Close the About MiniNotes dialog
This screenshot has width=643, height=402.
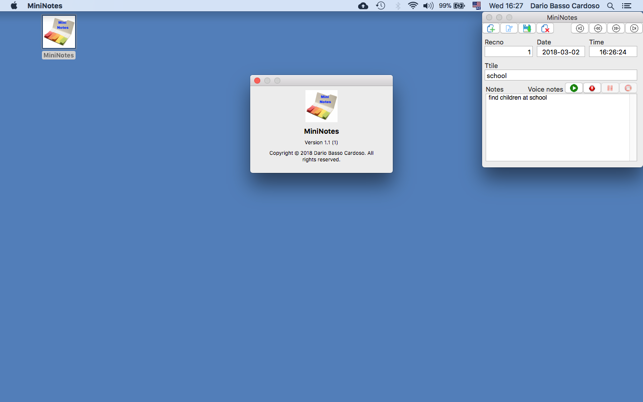(257, 81)
